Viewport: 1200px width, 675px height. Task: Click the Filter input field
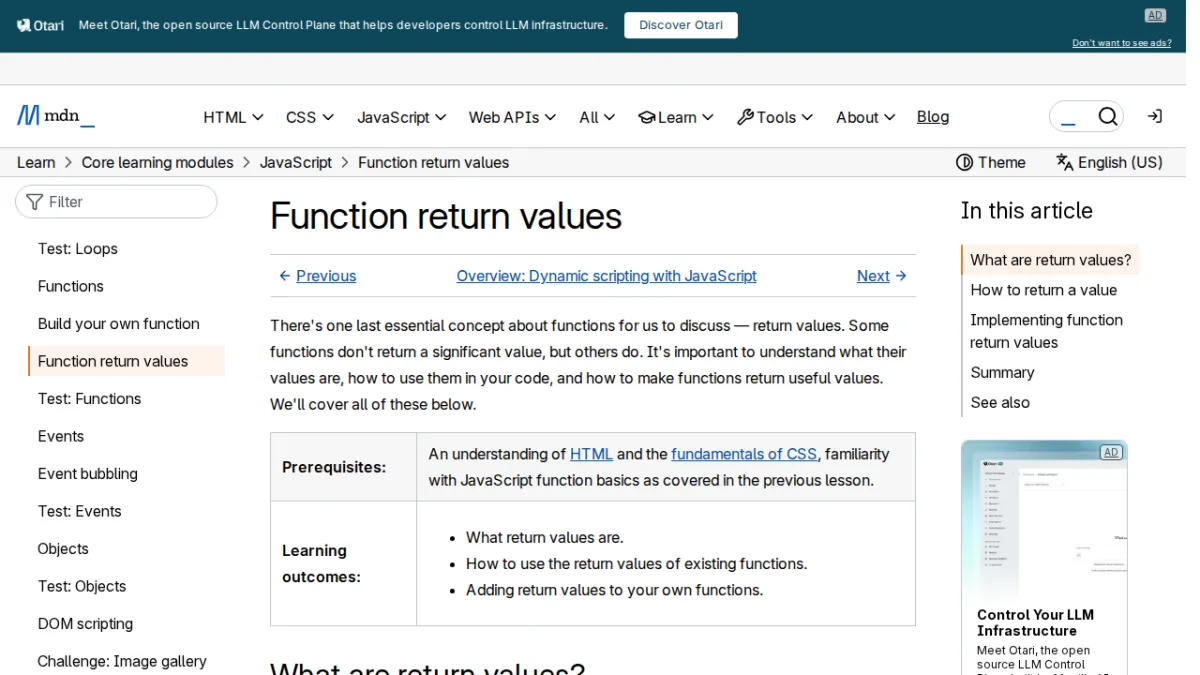116,202
